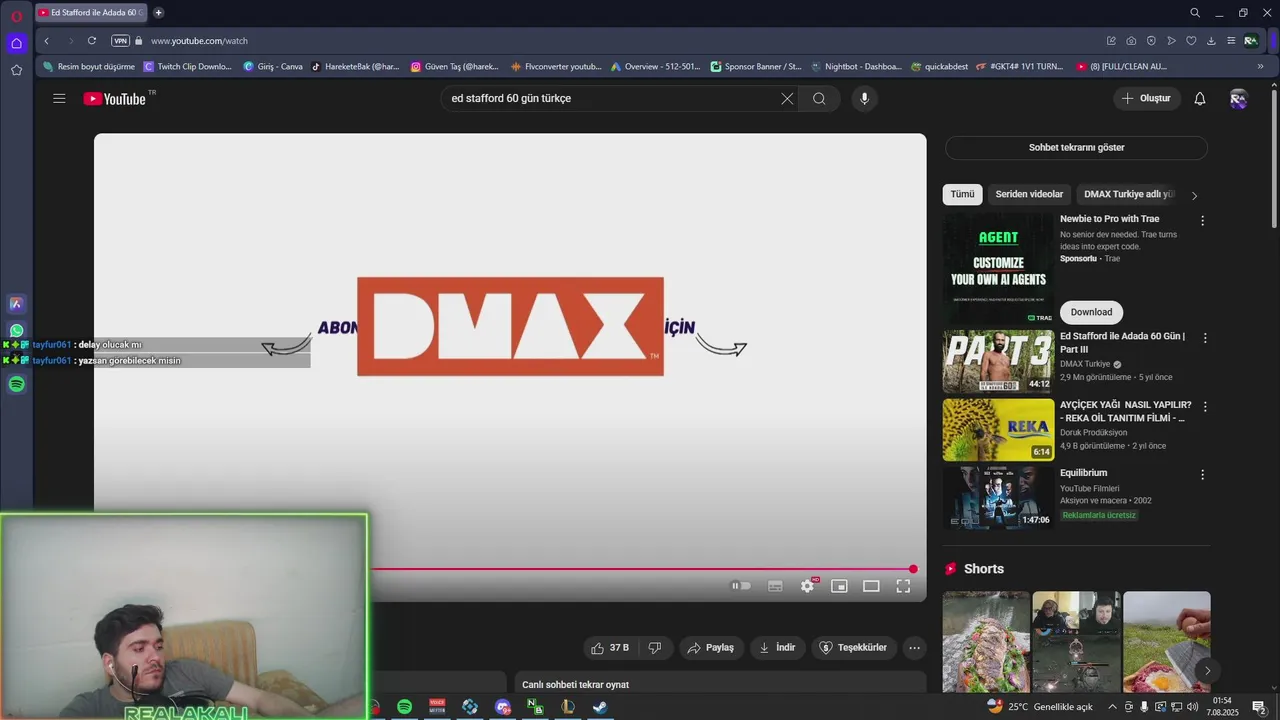Run search with the magnifier button
The width and height of the screenshot is (1280, 720).
coord(819,98)
